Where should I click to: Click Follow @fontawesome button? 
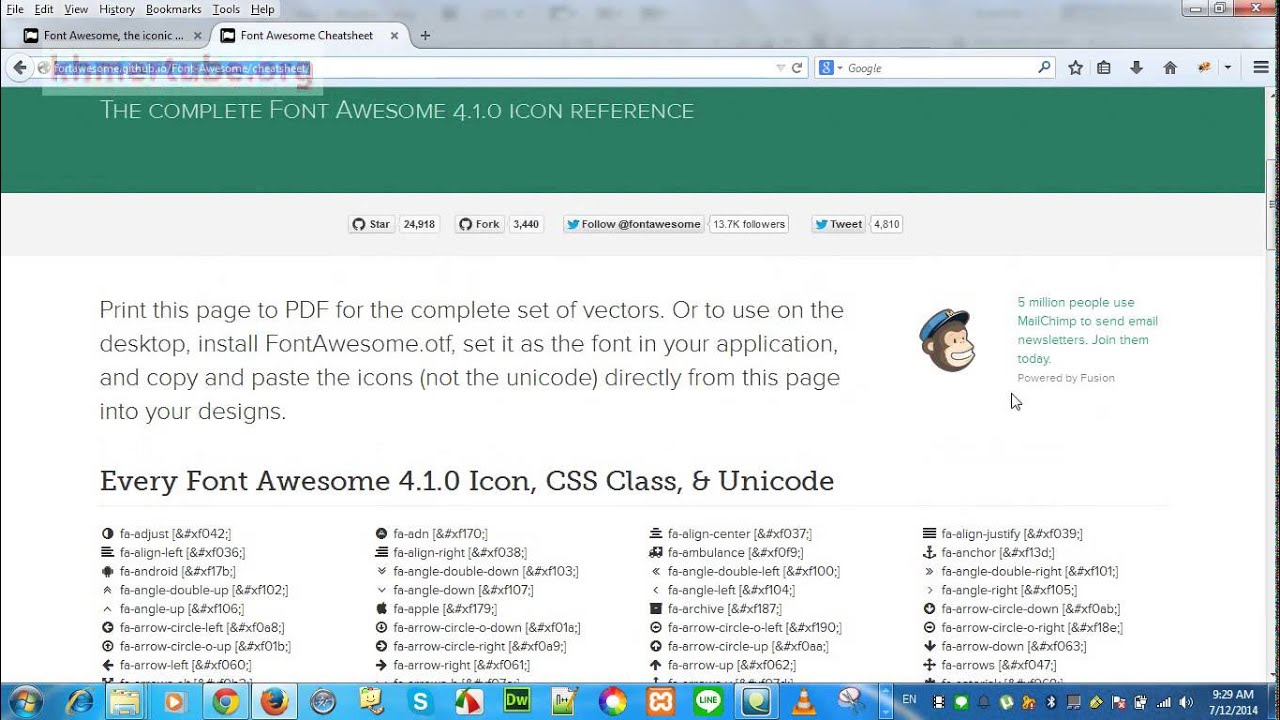634,224
